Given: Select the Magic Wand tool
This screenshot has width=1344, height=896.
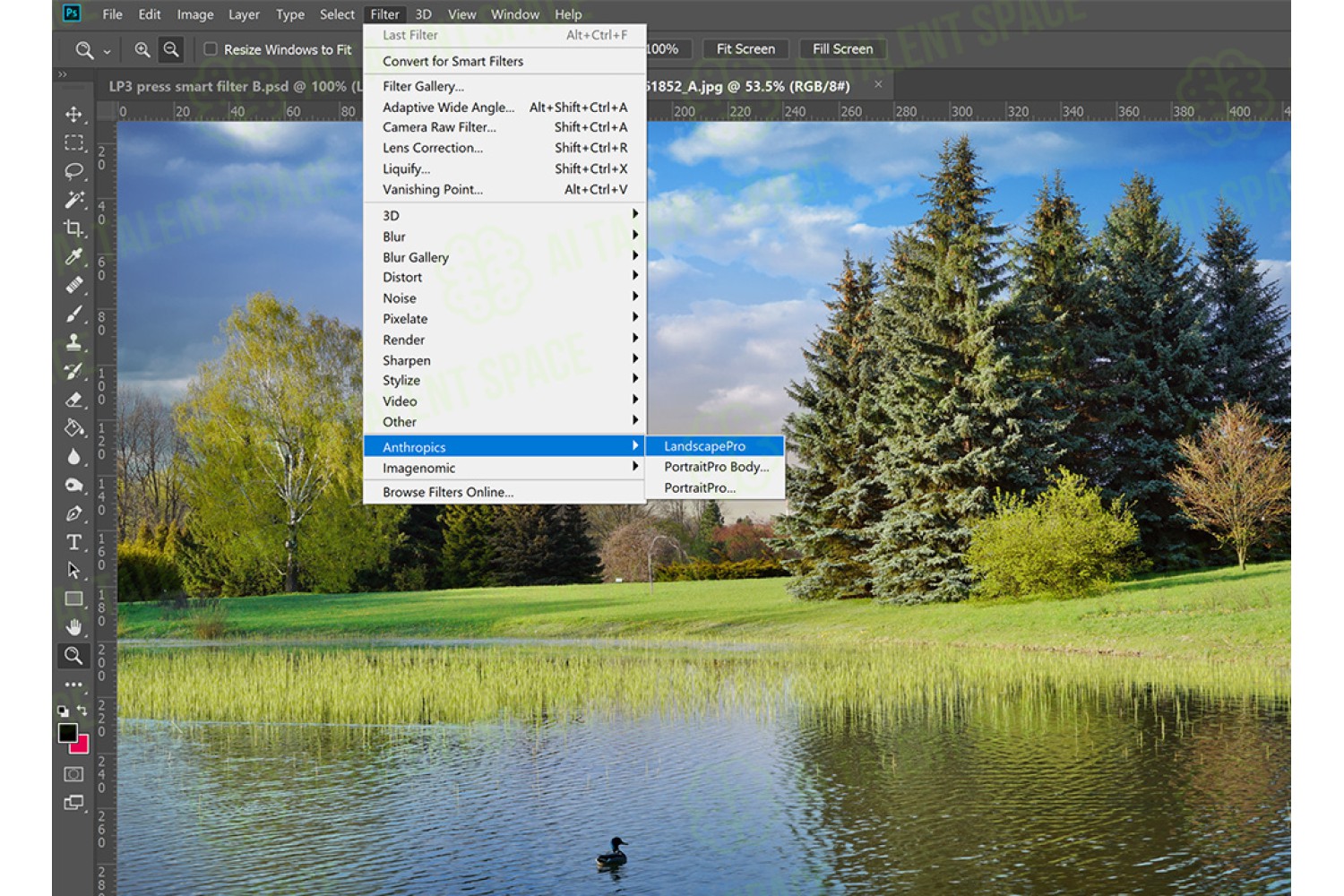Looking at the screenshot, I should coord(74,200).
